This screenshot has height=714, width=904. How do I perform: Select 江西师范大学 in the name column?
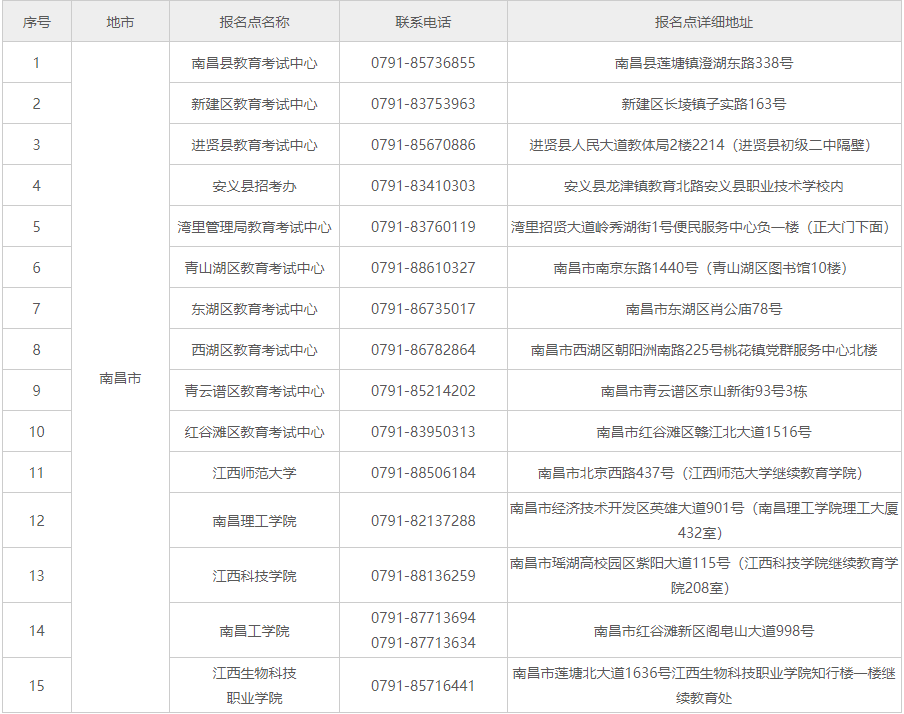click(256, 471)
